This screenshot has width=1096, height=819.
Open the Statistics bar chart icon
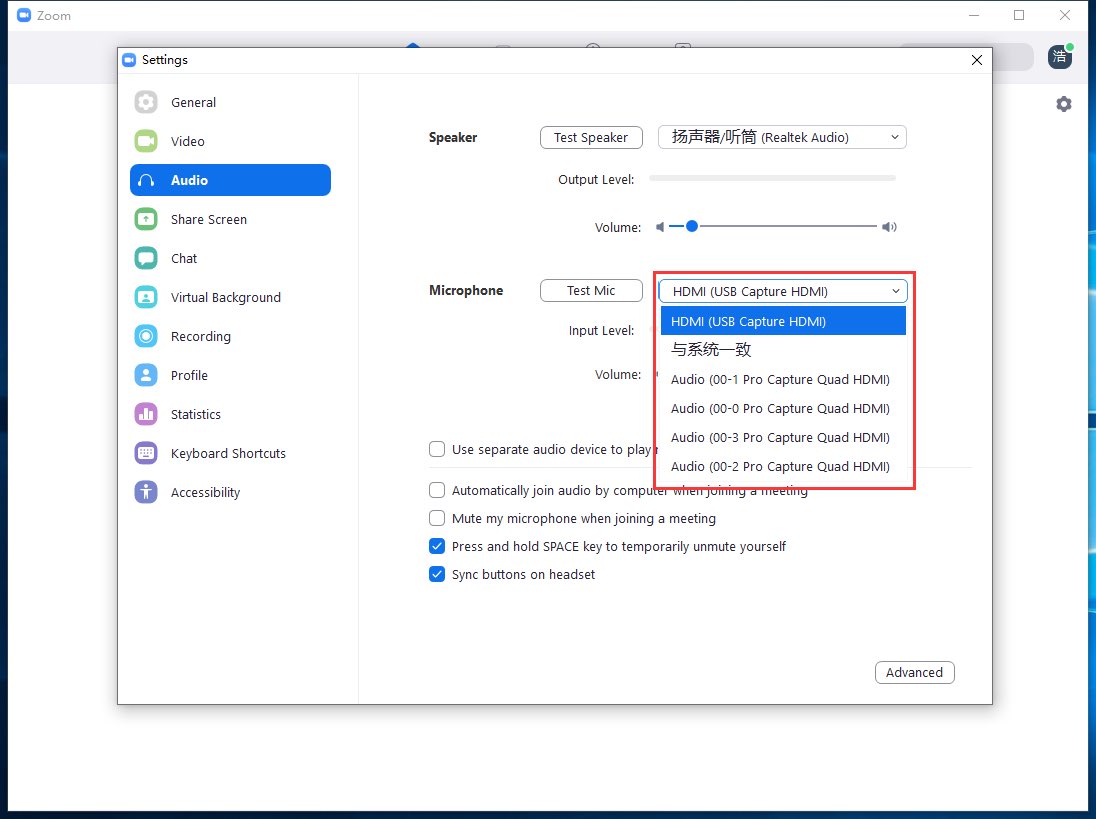[x=146, y=414]
